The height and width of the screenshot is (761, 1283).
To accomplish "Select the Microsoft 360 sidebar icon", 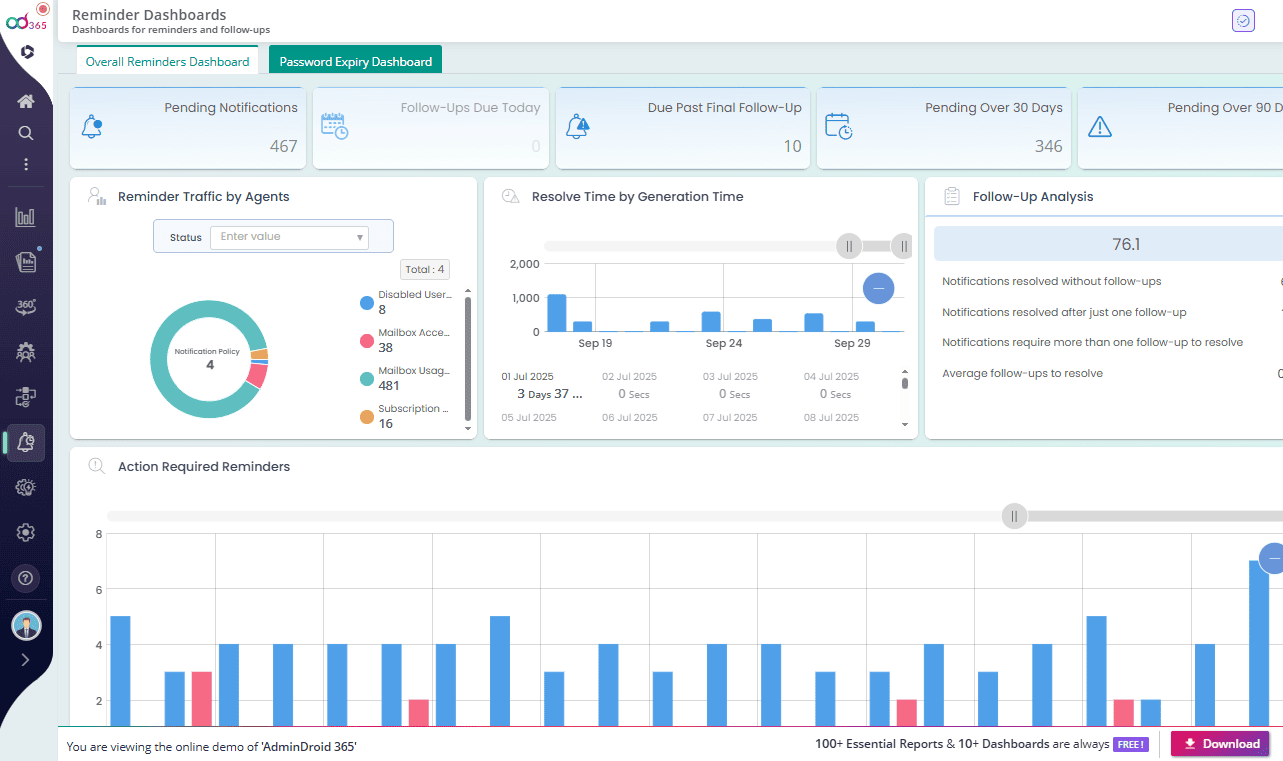I will pyautogui.click(x=25, y=307).
